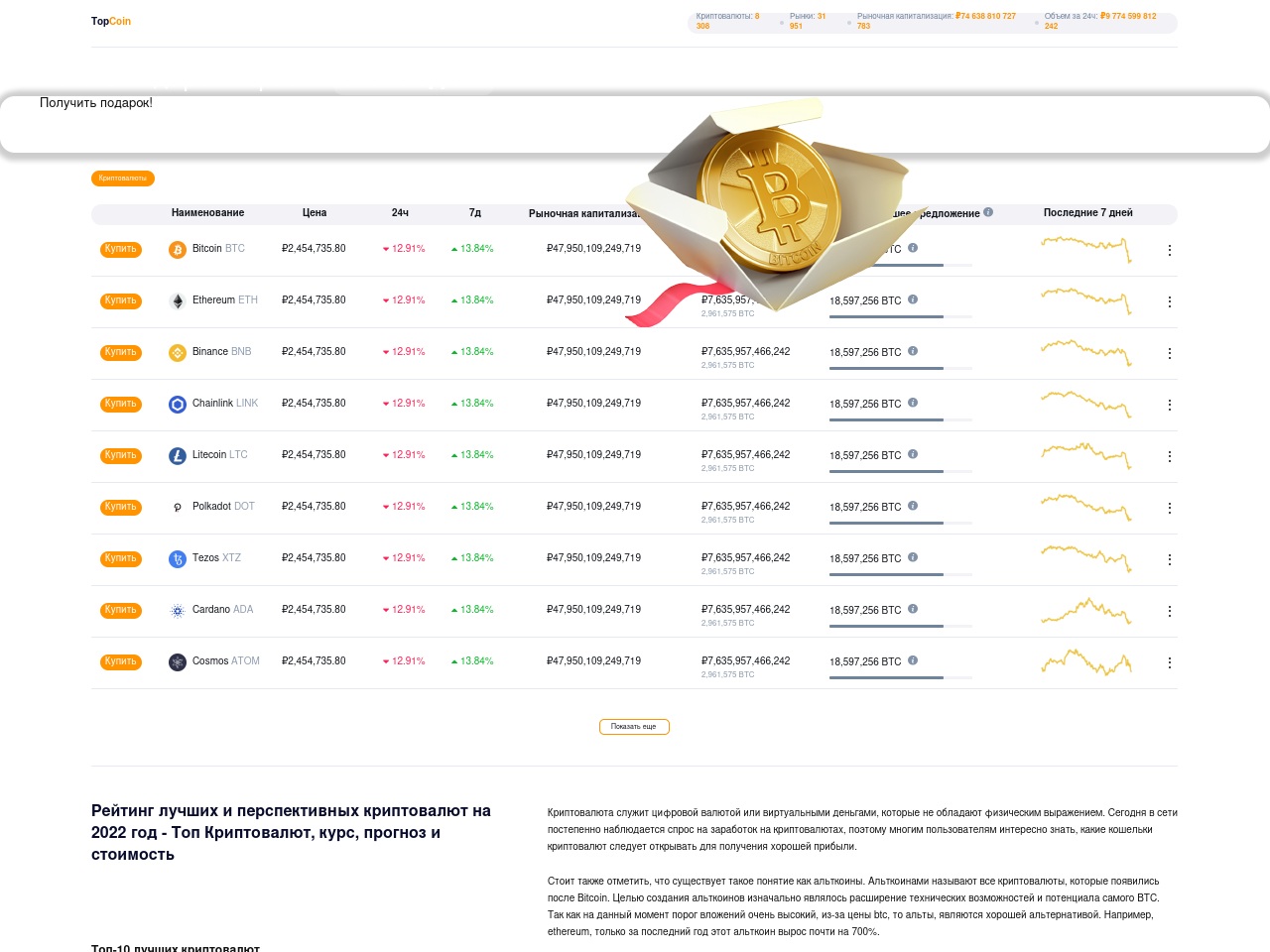
Task: Open the three-dot menu for Polkadot row
Action: point(1170,508)
